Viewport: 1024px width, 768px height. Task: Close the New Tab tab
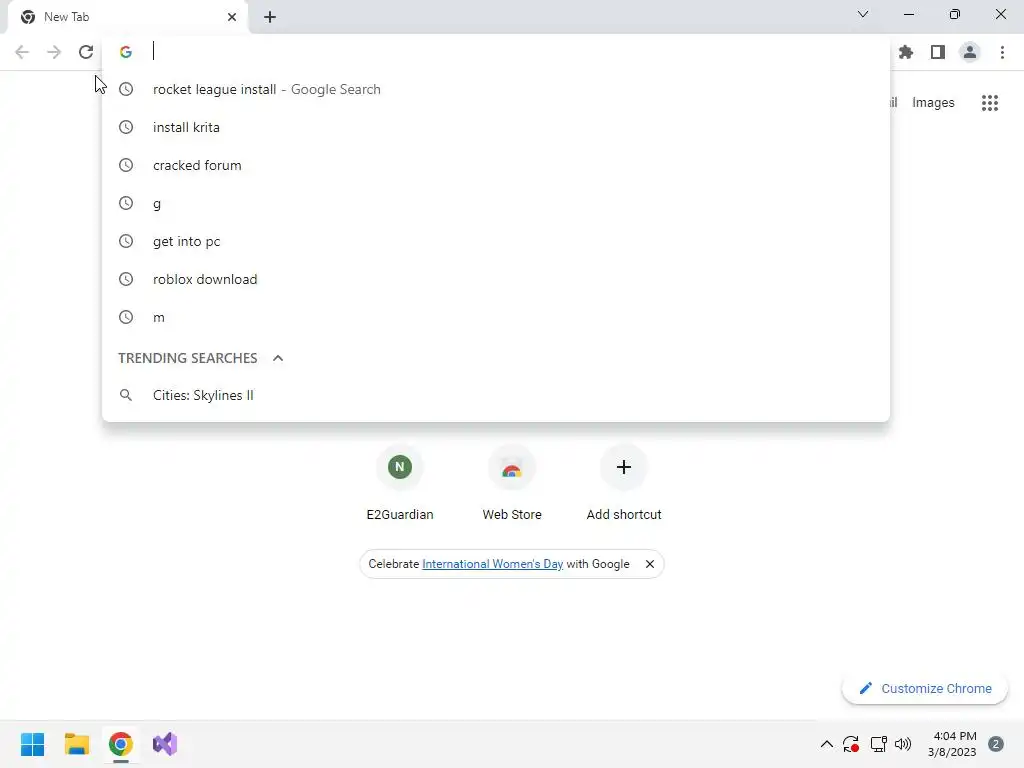[x=232, y=17]
